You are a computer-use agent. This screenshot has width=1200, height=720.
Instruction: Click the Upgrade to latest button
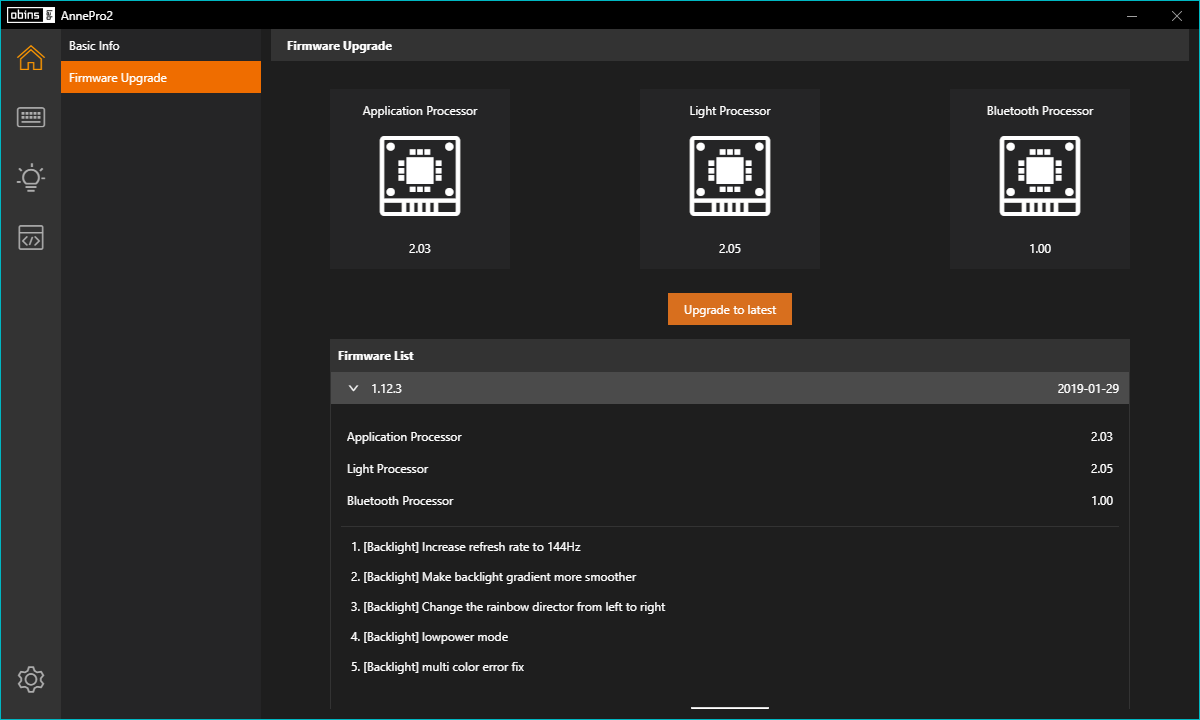730,310
